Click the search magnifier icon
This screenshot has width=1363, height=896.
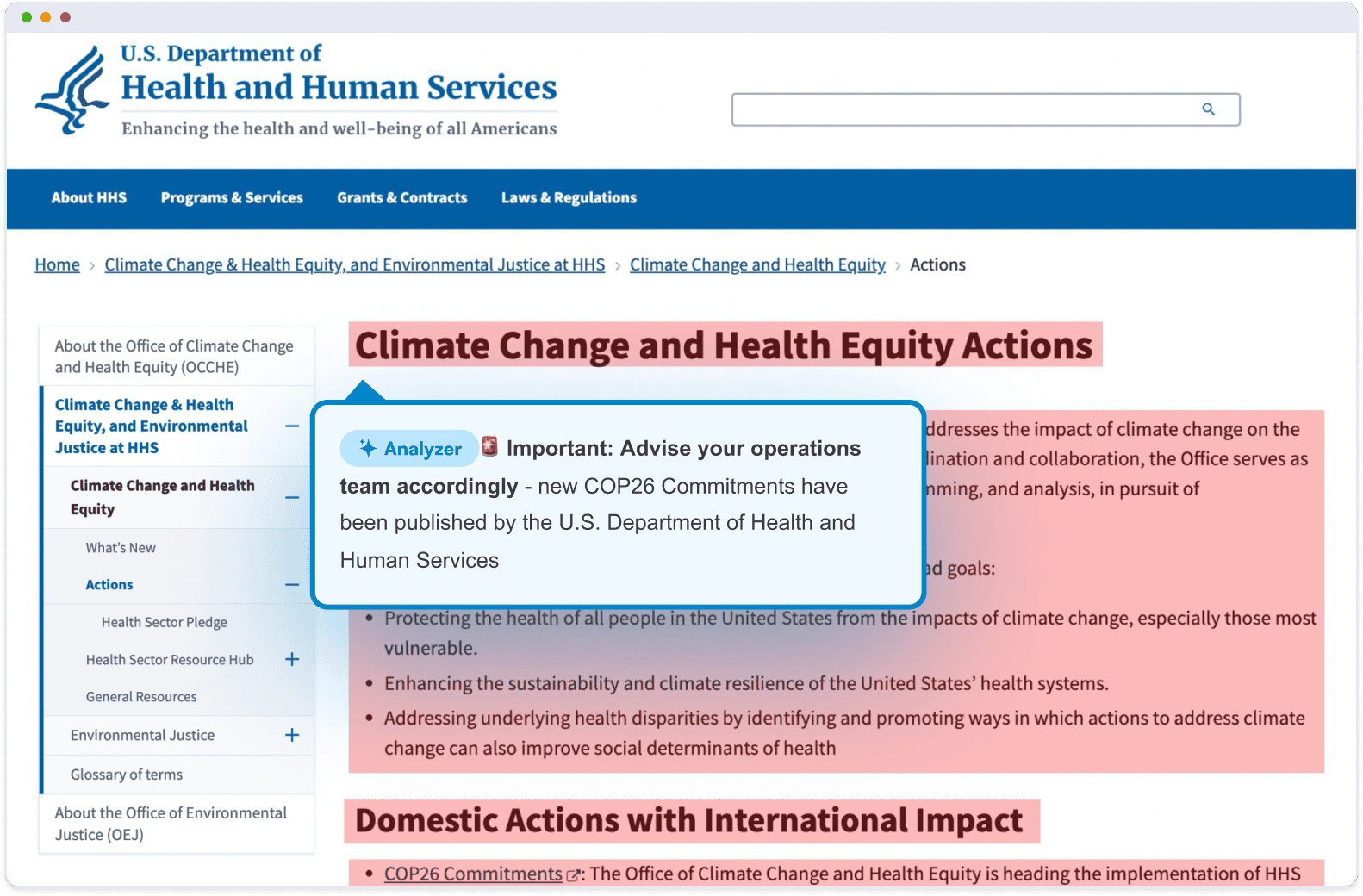(x=1208, y=109)
